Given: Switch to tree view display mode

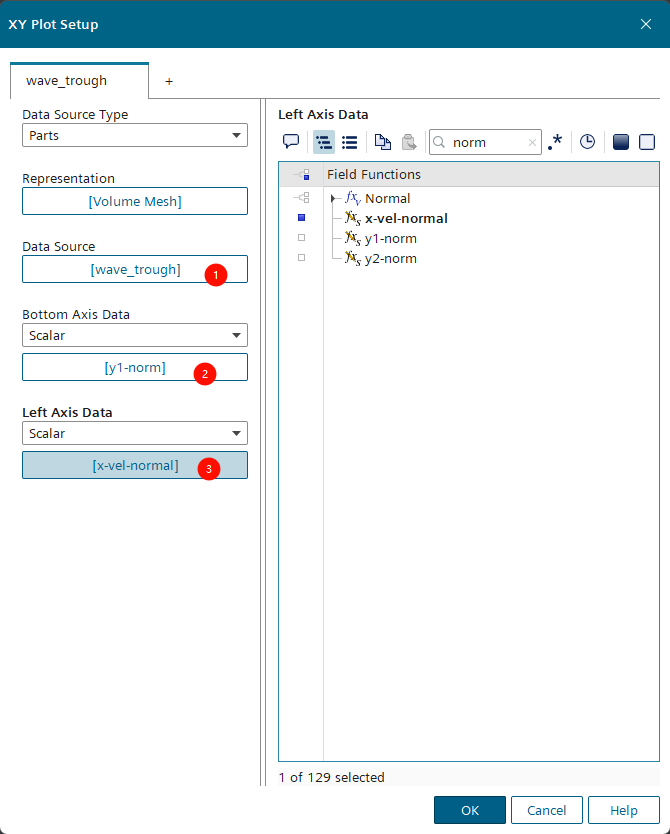Looking at the screenshot, I should (x=324, y=142).
